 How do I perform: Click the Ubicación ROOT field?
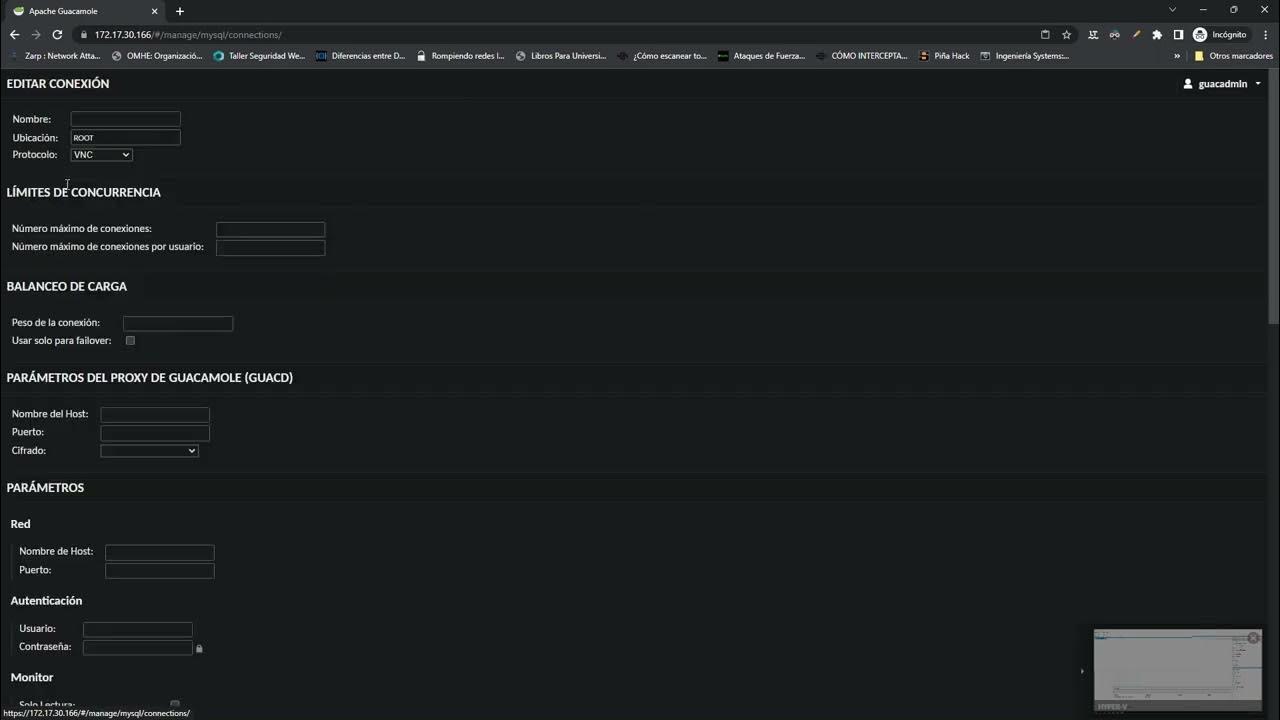point(125,137)
